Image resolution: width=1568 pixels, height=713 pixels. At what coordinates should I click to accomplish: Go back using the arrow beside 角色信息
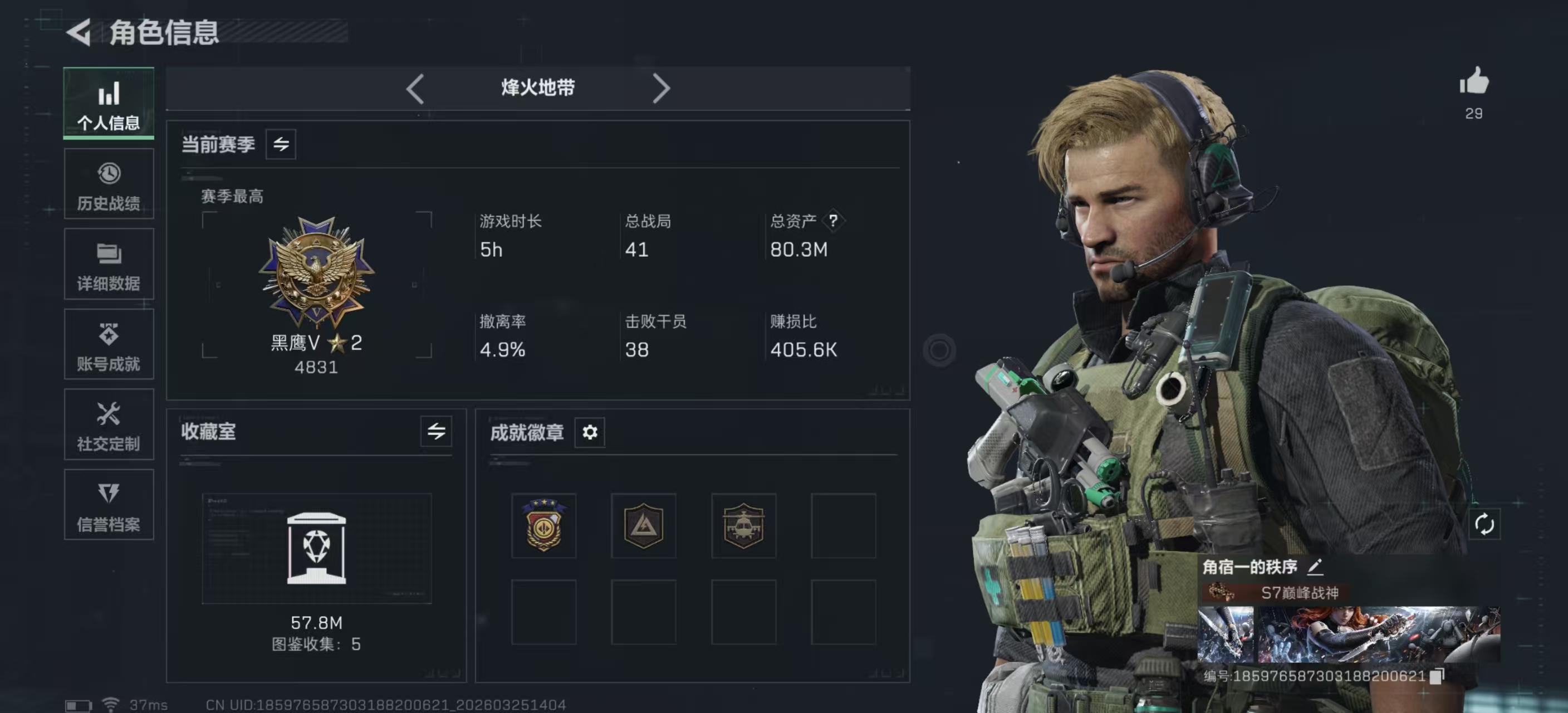click(x=79, y=32)
